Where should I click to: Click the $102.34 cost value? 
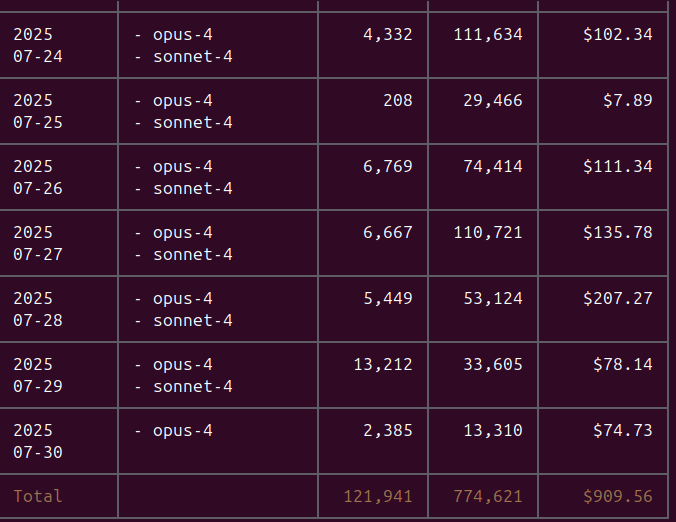tap(617, 35)
